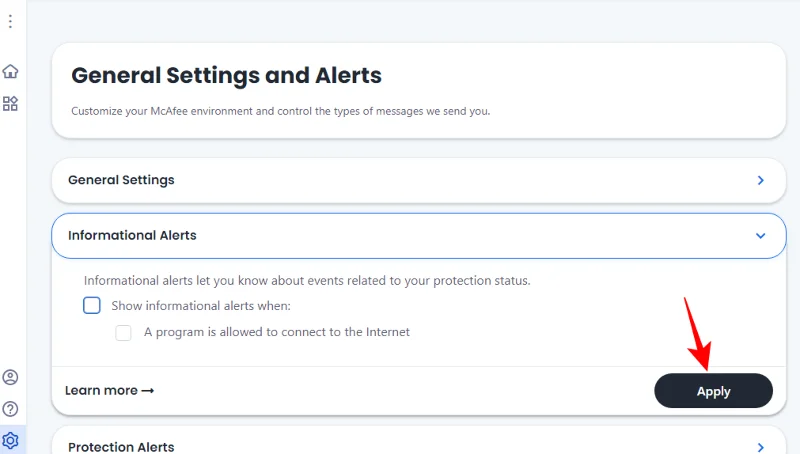
Task: Expand the Protection Alerts chevron
Action: [760, 447]
